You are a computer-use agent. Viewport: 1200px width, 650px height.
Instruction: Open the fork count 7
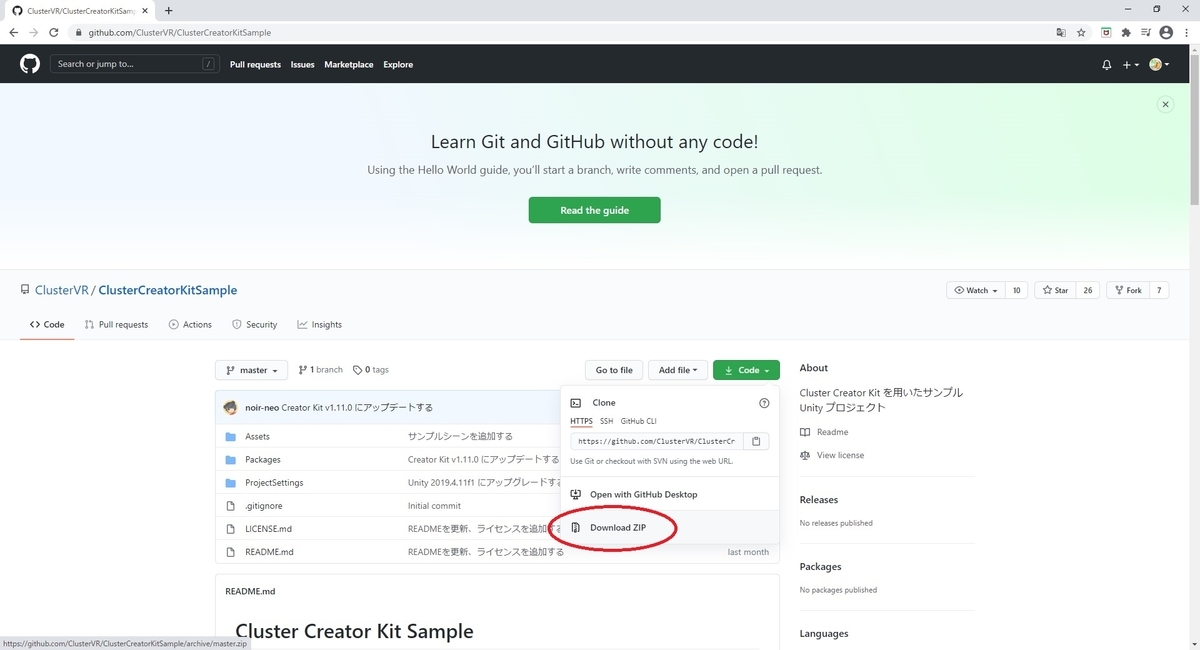click(x=1160, y=290)
